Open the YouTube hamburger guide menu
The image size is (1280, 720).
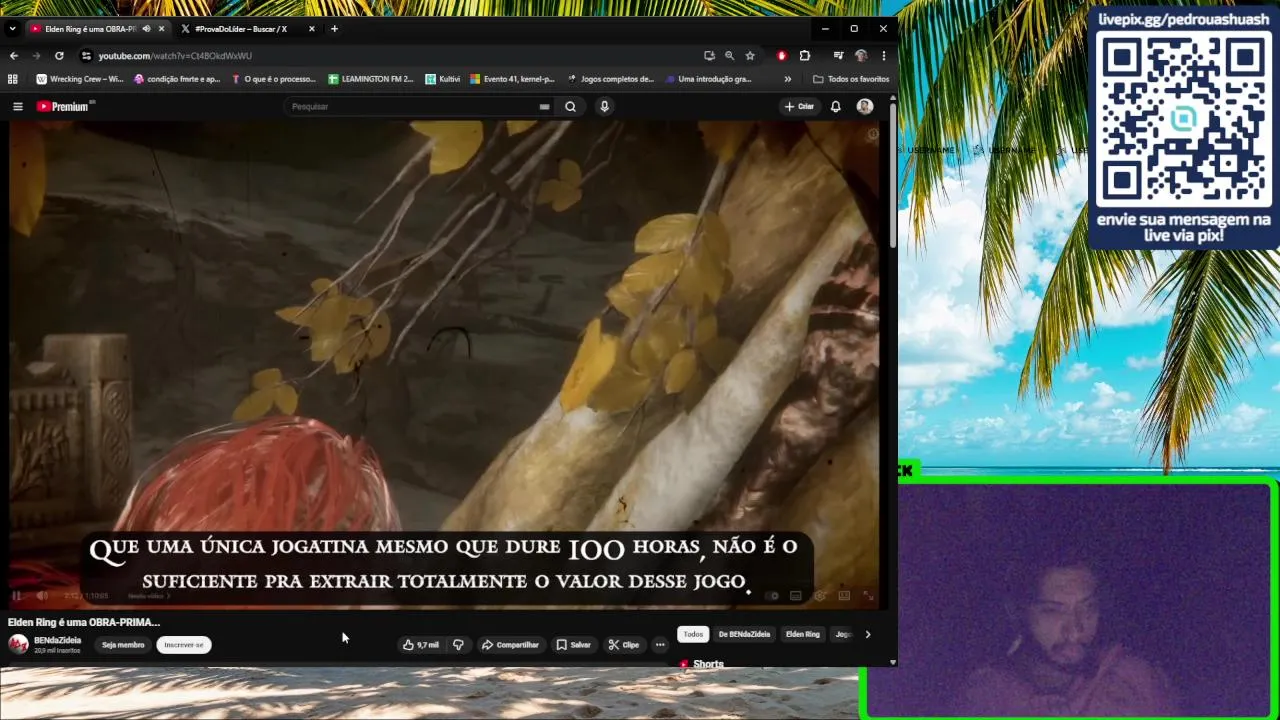(x=17, y=106)
